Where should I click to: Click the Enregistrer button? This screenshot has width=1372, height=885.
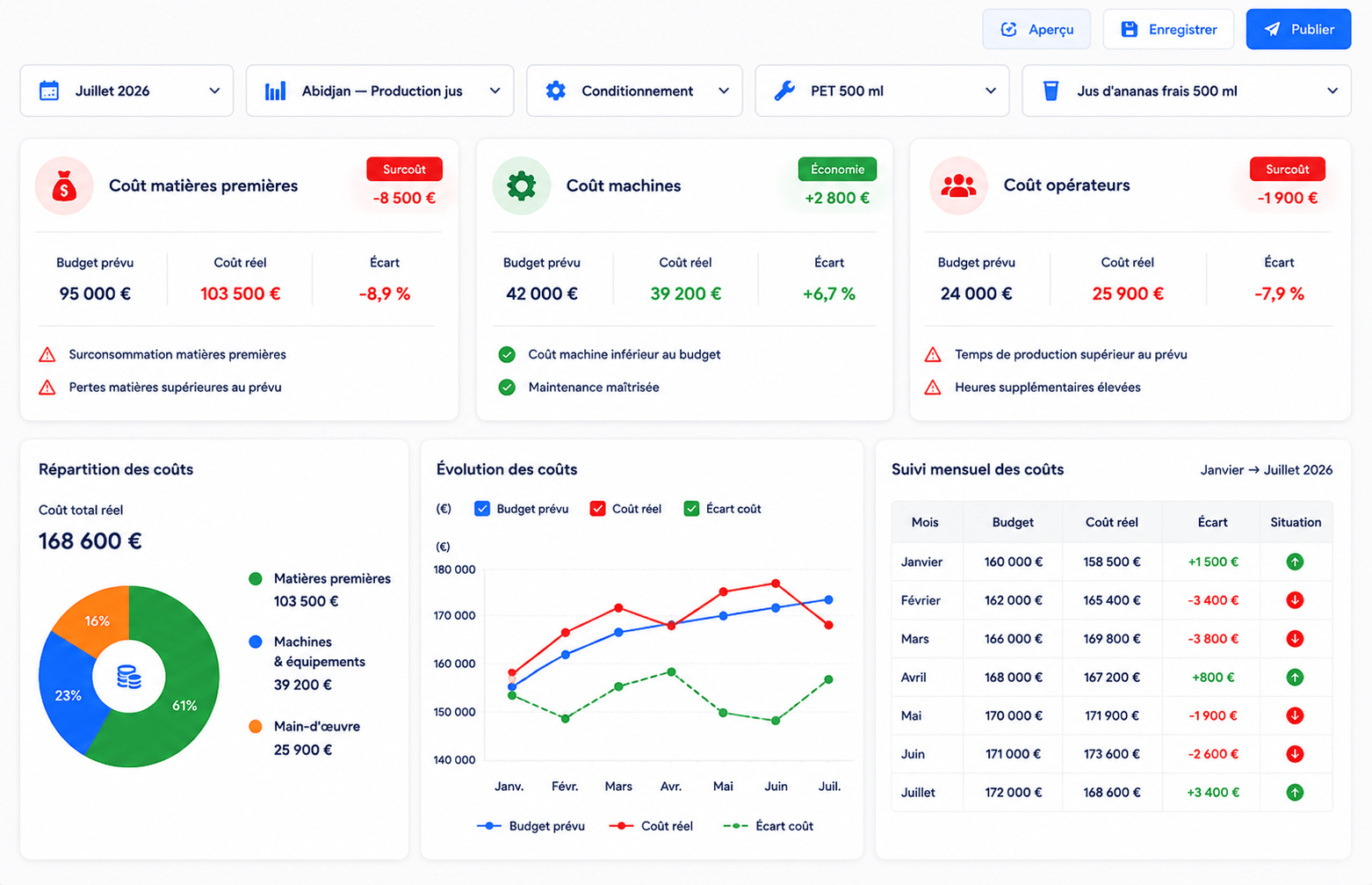pyautogui.click(x=1168, y=29)
